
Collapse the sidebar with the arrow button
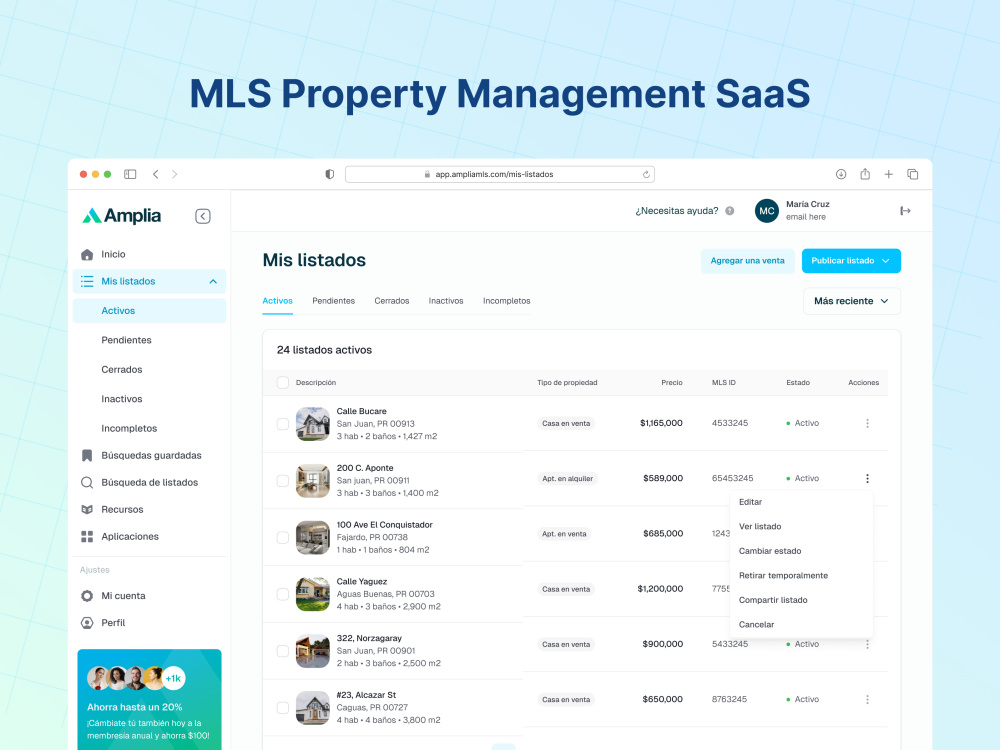pyautogui.click(x=203, y=216)
